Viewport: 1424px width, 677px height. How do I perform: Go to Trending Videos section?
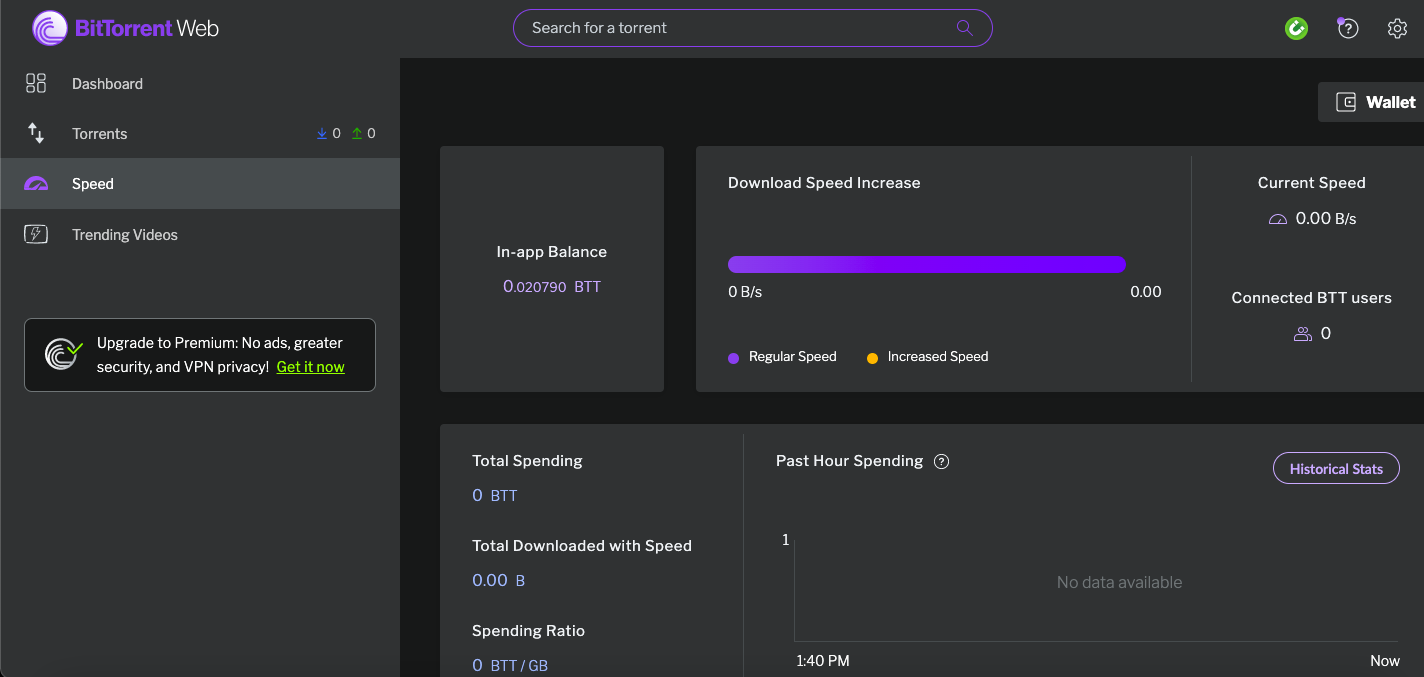125,235
